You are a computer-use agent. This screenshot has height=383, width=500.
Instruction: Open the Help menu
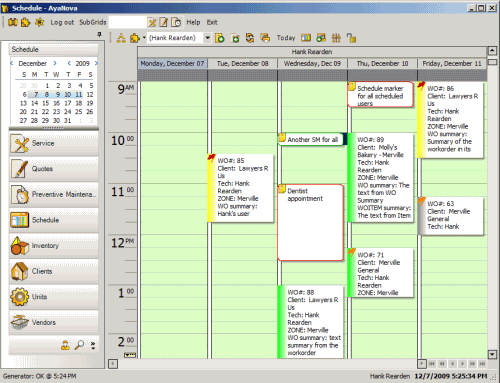(193, 22)
